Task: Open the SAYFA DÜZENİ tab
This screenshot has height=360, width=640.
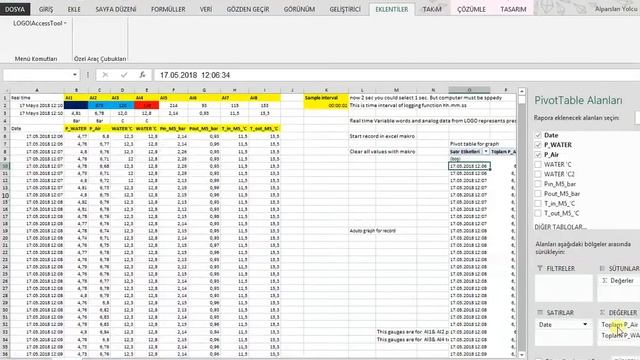Action: click(x=116, y=9)
